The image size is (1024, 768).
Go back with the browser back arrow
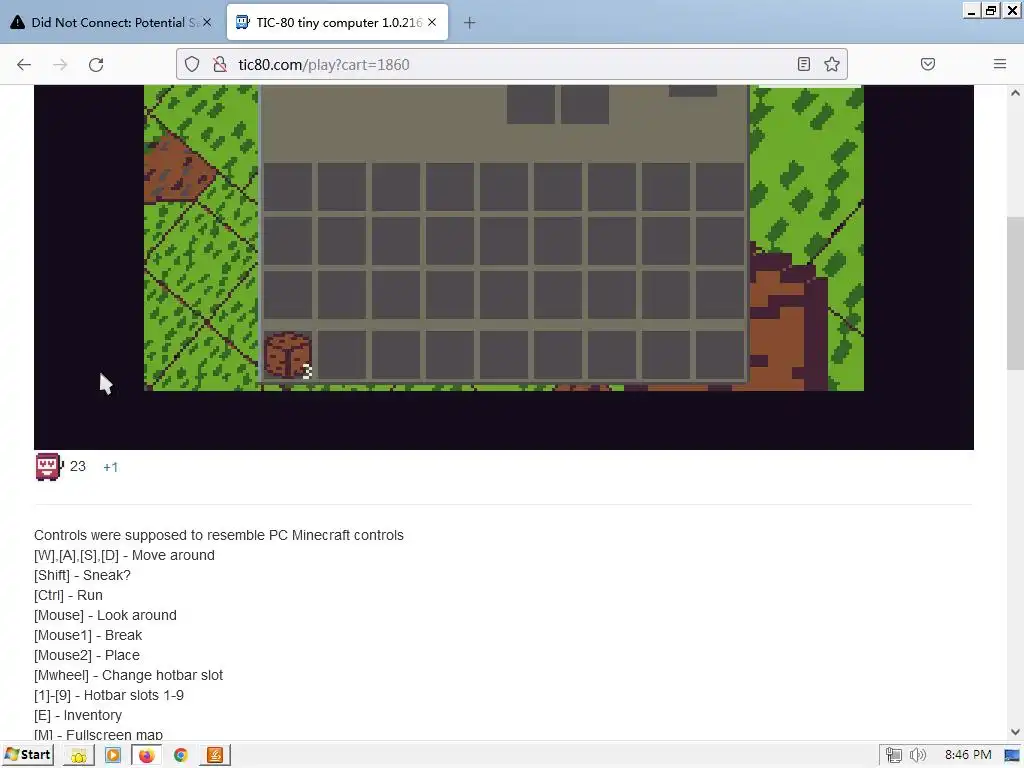(x=24, y=64)
